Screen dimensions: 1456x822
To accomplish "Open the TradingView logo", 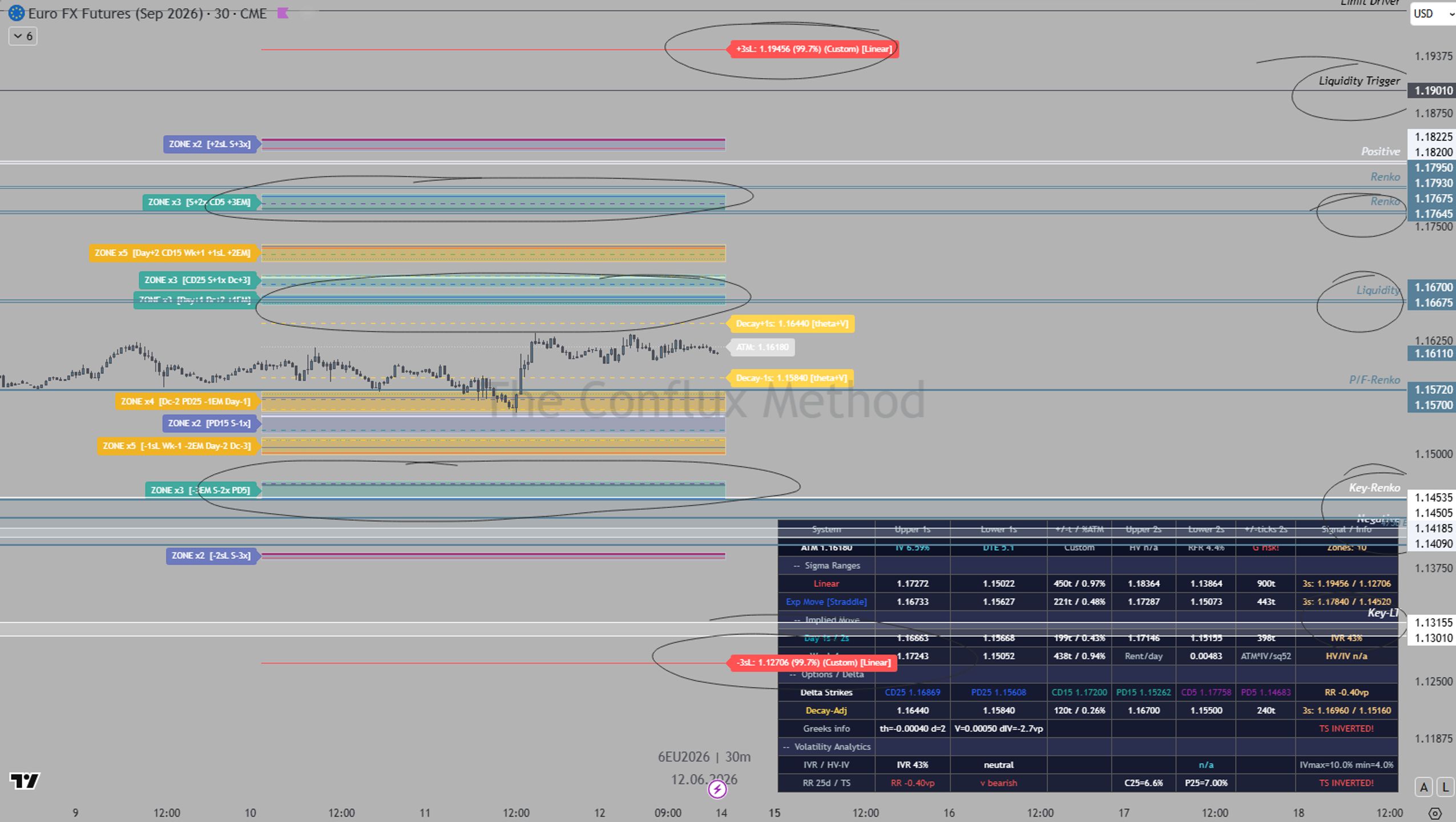I will click(x=25, y=780).
